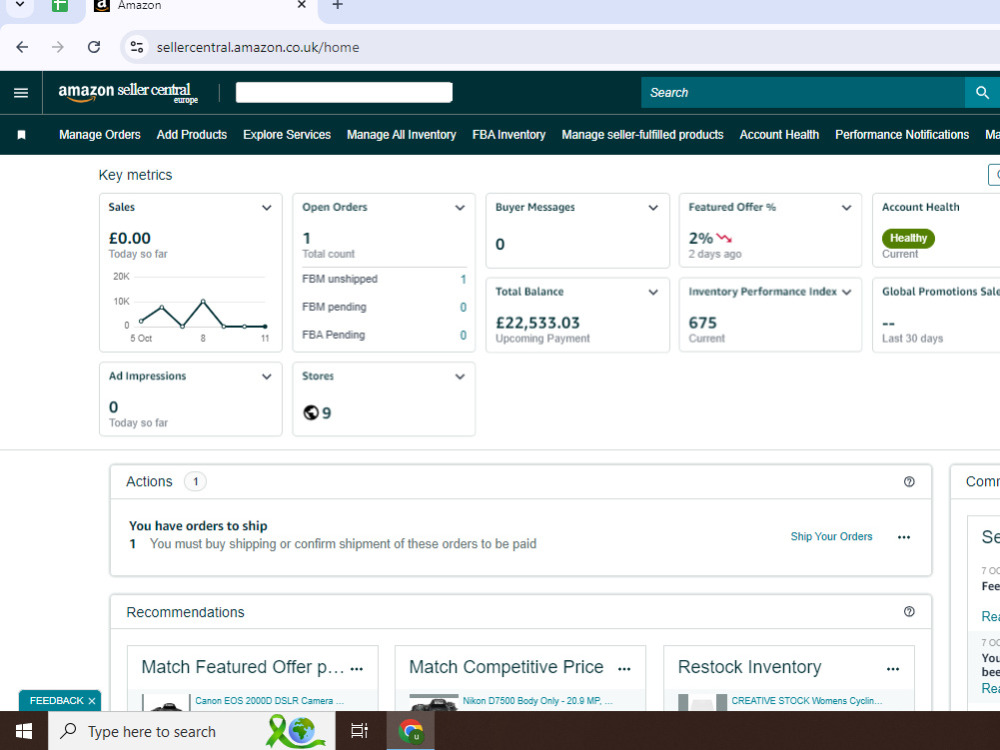Open Performance Notifications menu item
The width and height of the screenshot is (1000, 750).
point(902,135)
